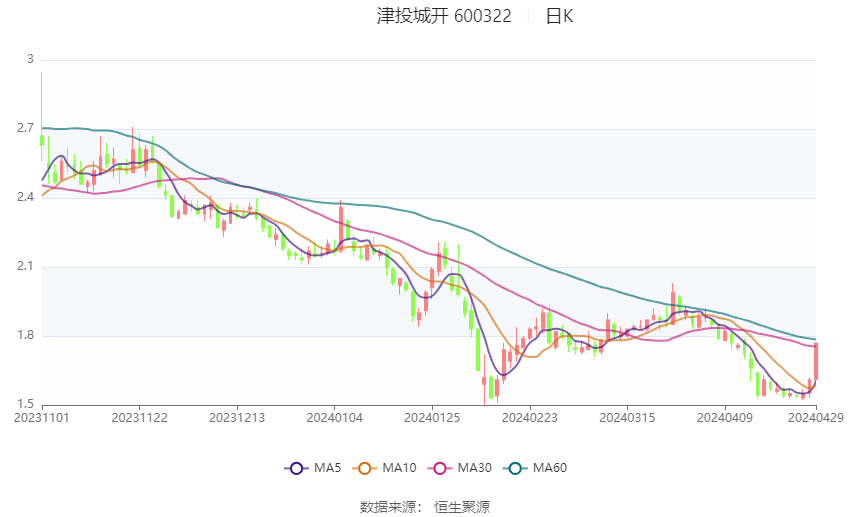The height and width of the screenshot is (517, 850).
Task: Click y-axis value 1.8
Action: (25, 335)
